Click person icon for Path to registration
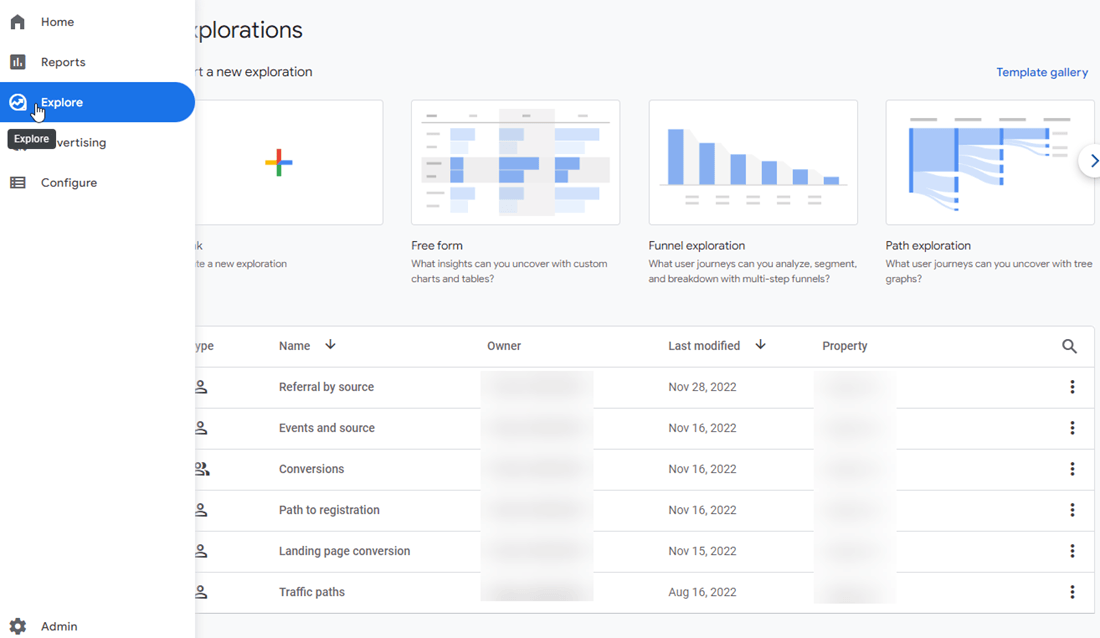This screenshot has width=1100, height=638. click(x=201, y=510)
